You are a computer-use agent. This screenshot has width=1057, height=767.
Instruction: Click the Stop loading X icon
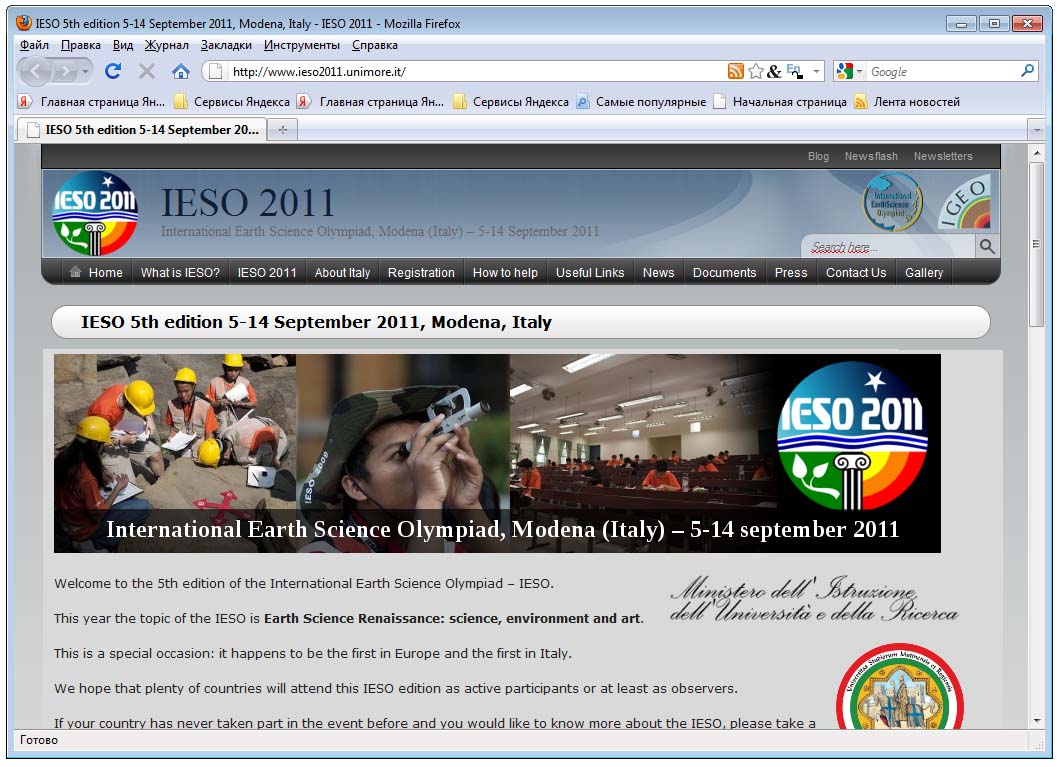147,71
